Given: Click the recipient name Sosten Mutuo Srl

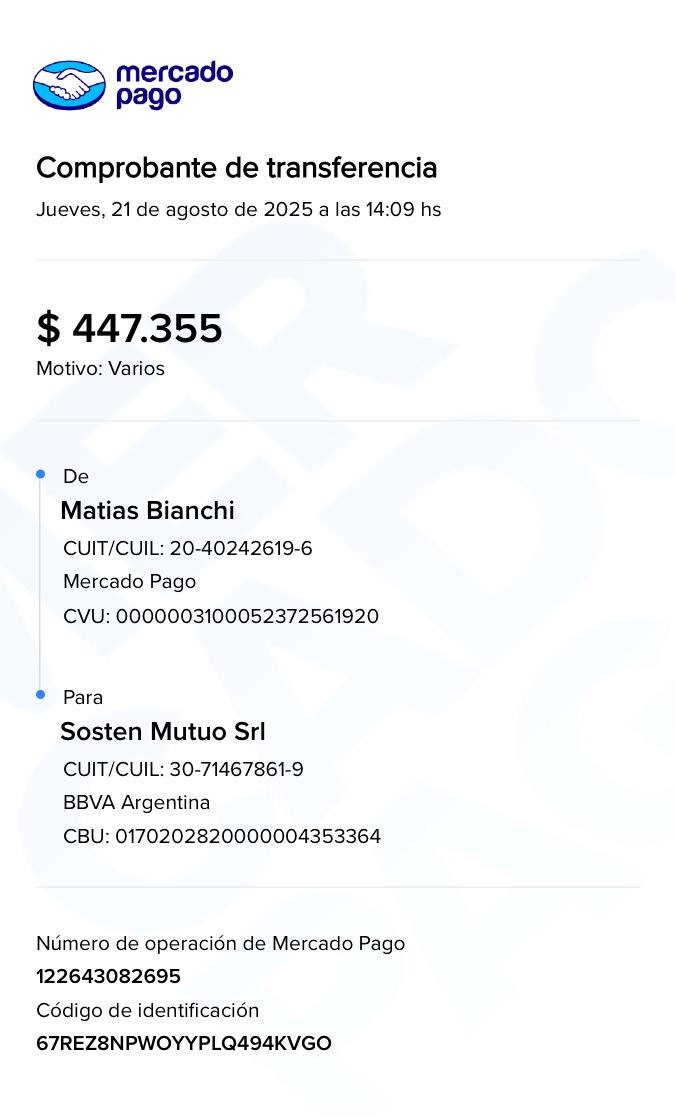Looking at the screenshot, I should point(162,731).
